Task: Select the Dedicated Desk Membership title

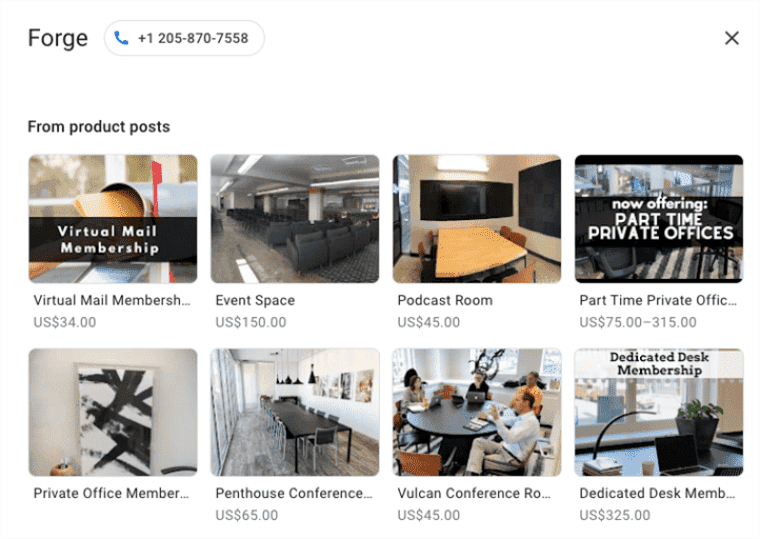Action: tap(657, 493)
